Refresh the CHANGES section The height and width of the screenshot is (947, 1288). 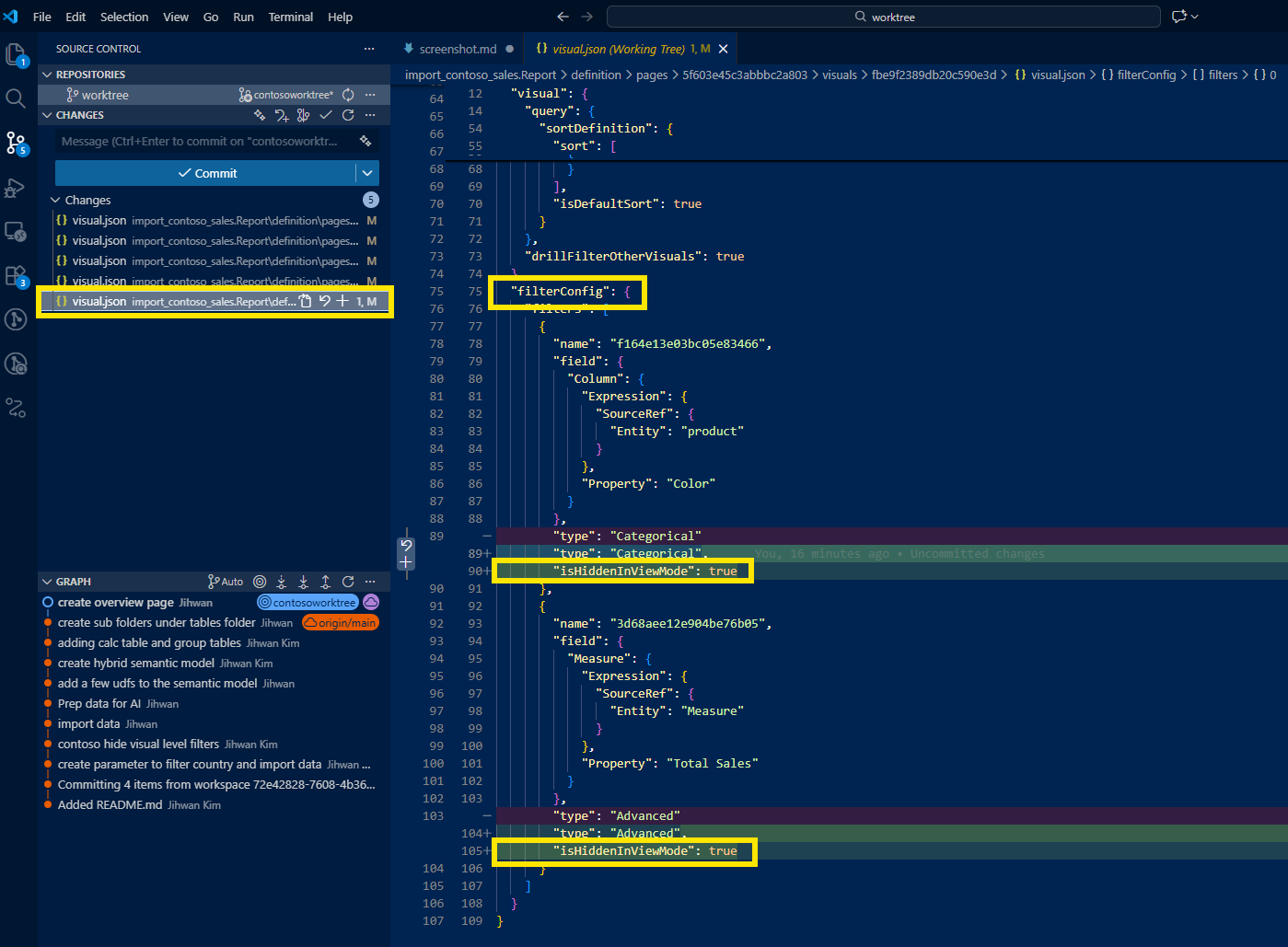click(x=348, y=115)
